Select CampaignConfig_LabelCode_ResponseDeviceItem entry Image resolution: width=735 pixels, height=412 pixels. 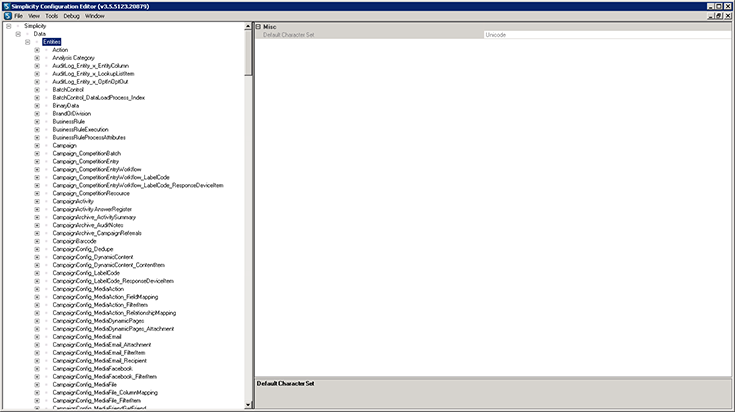coord(113,281)
